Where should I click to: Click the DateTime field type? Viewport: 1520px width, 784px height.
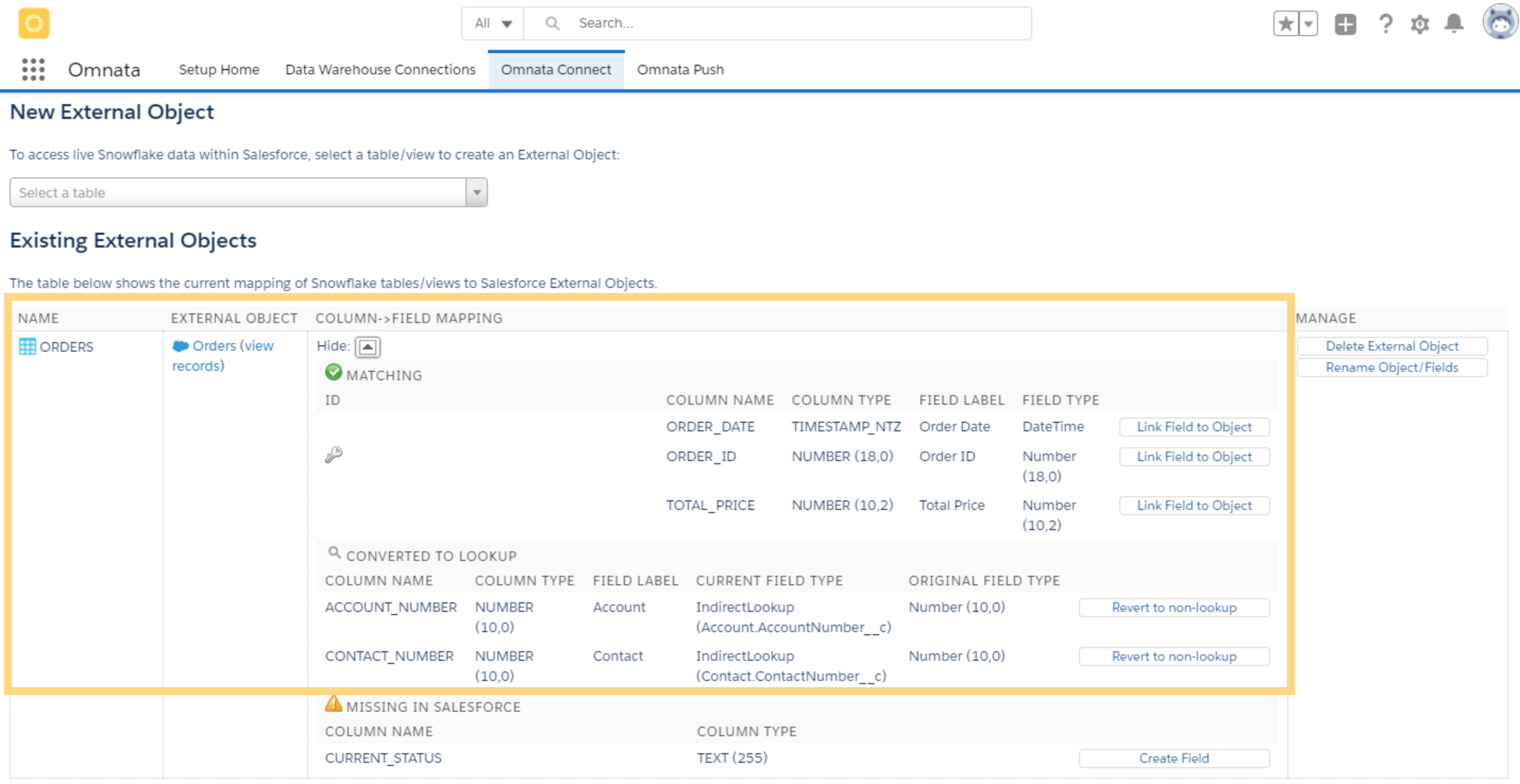click(1053, 427)
